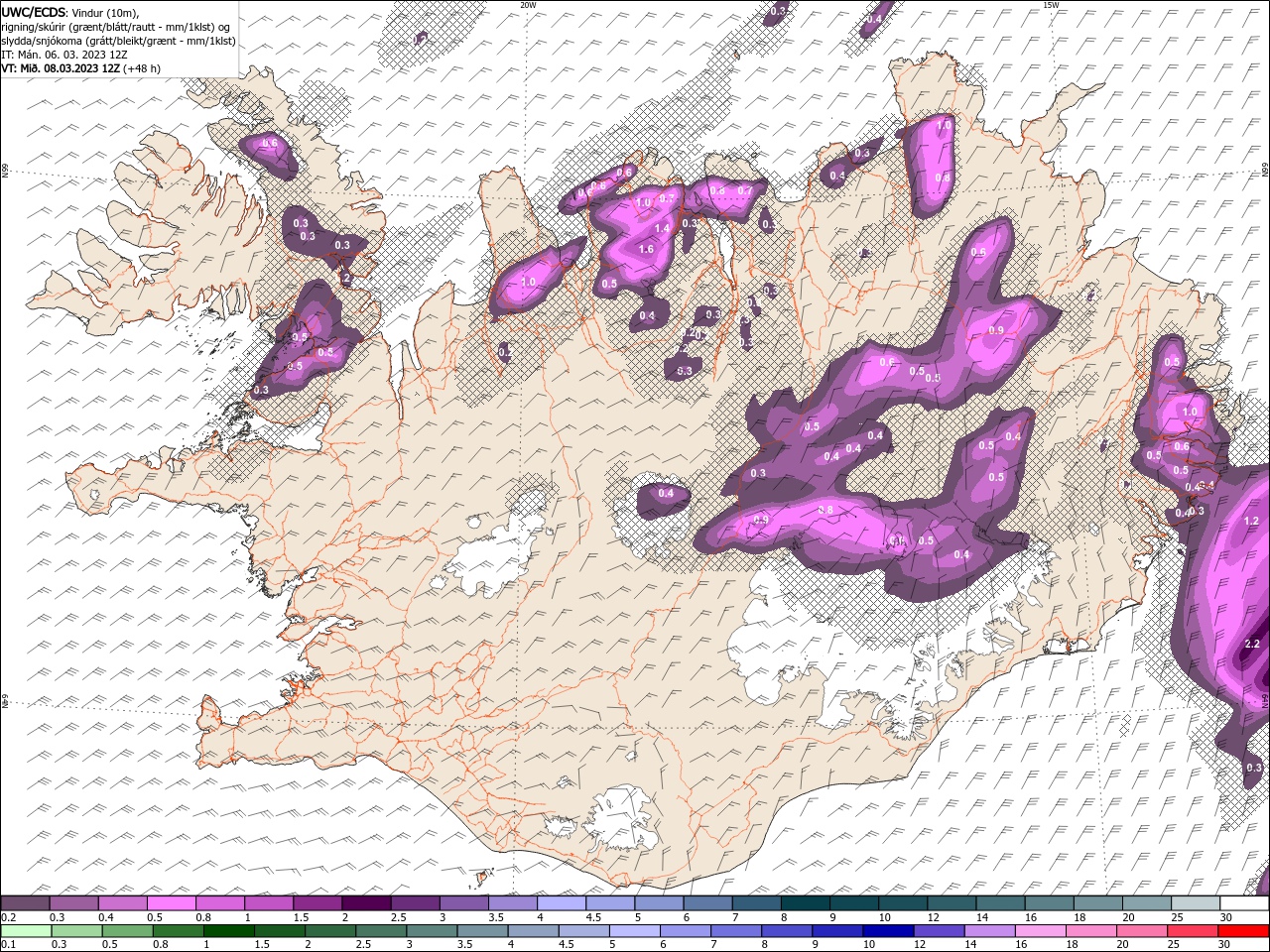Select the gray-teal 18 swatch in upper legend
This screenshot has height=952, width=1270.
point(1097,903)
